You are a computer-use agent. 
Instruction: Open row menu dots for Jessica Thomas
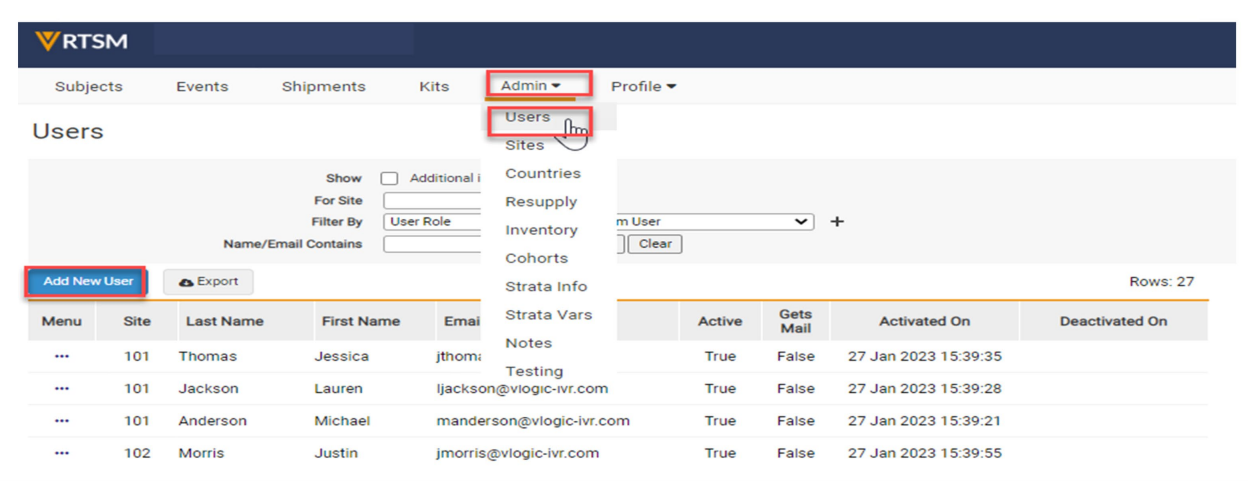[x=62, y=357]
